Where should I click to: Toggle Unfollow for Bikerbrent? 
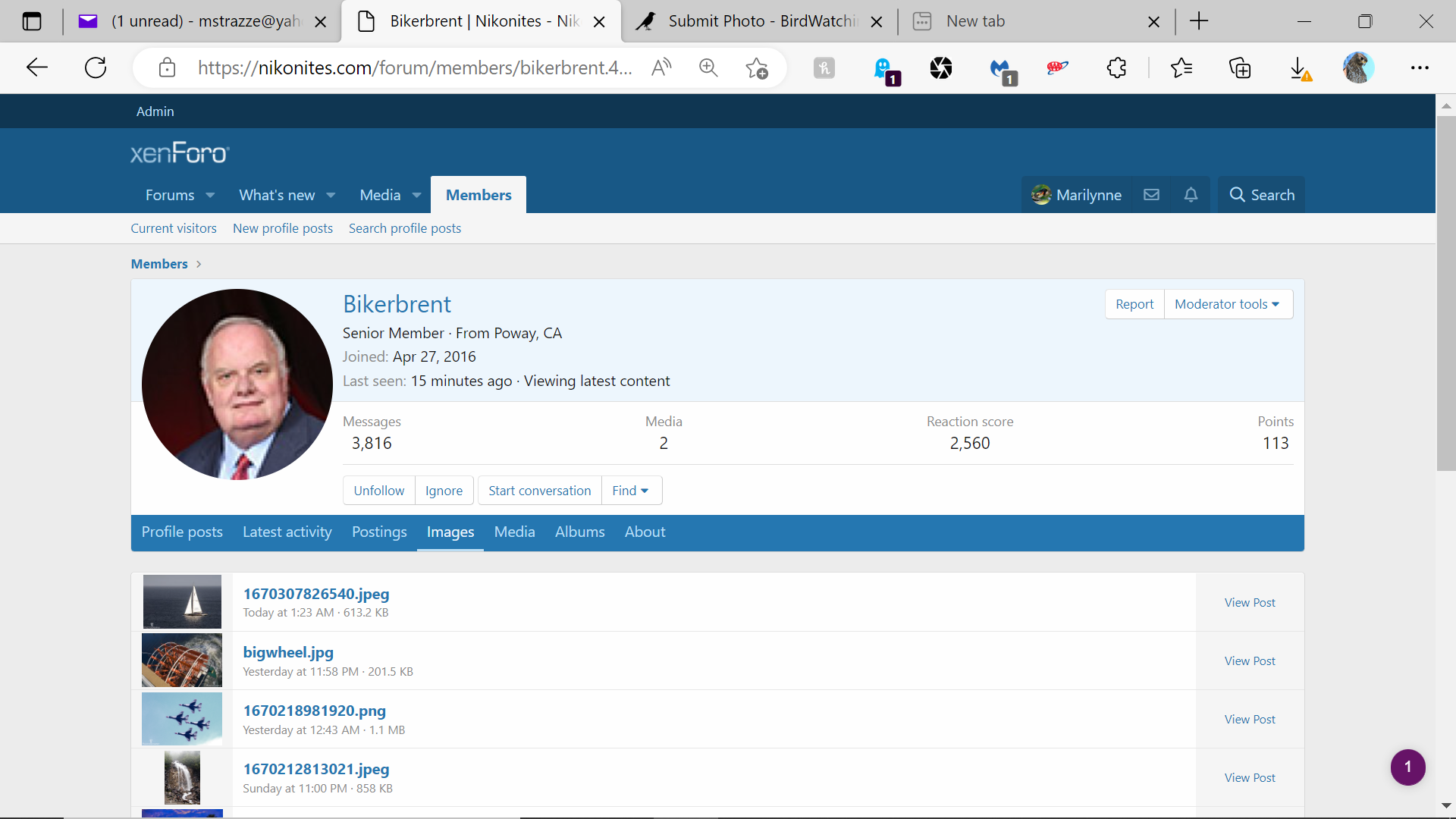point(378,491)
